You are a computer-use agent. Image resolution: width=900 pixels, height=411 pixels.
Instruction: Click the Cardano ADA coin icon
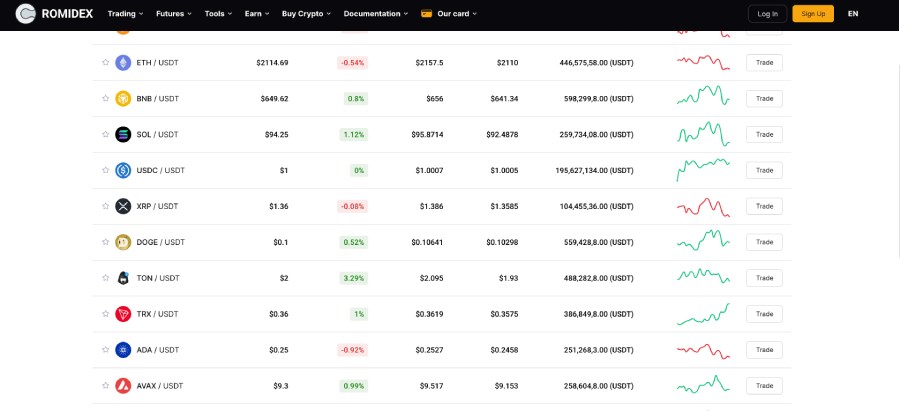[x=123, y=350]
